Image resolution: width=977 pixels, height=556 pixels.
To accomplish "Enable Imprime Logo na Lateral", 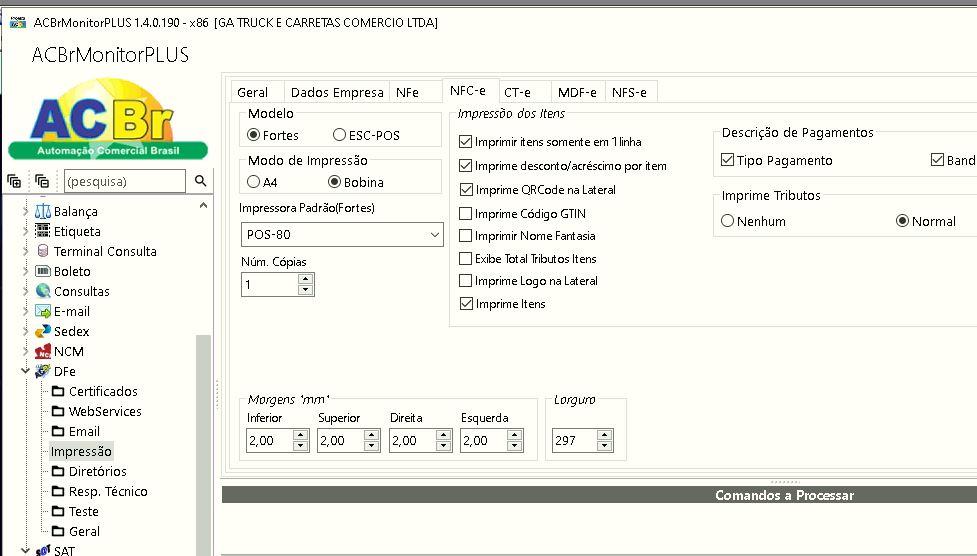I will click(465, 280).
